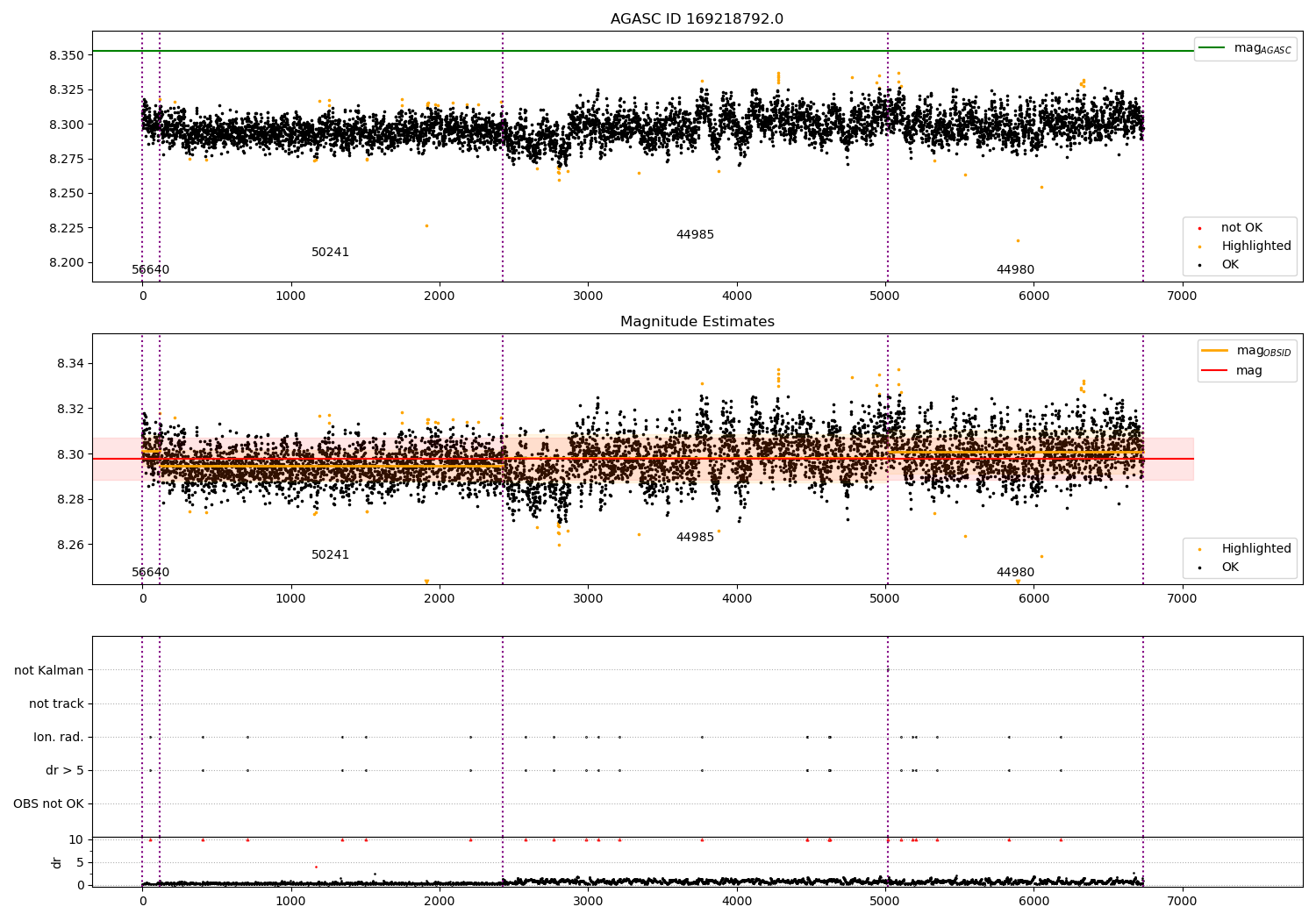This screenshot has width=1316, height=921.
Task: Select 'Highlighted' entry in top plot legend
Action: point(1256,246)
